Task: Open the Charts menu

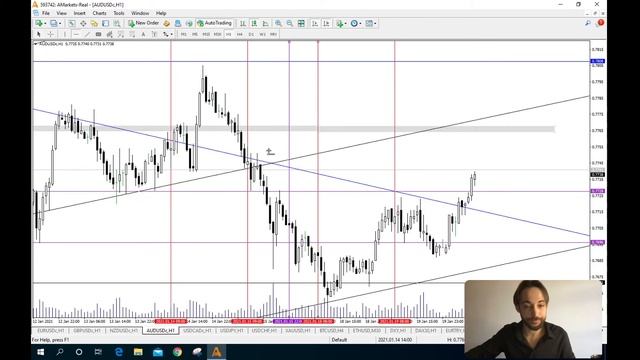Action: (x=99, y=13)
